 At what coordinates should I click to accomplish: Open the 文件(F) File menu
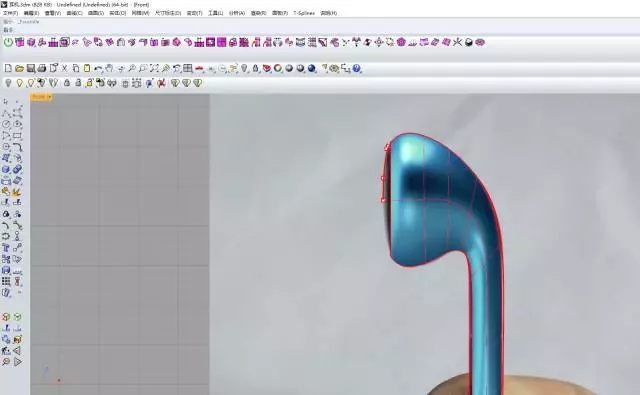(11, 13)
